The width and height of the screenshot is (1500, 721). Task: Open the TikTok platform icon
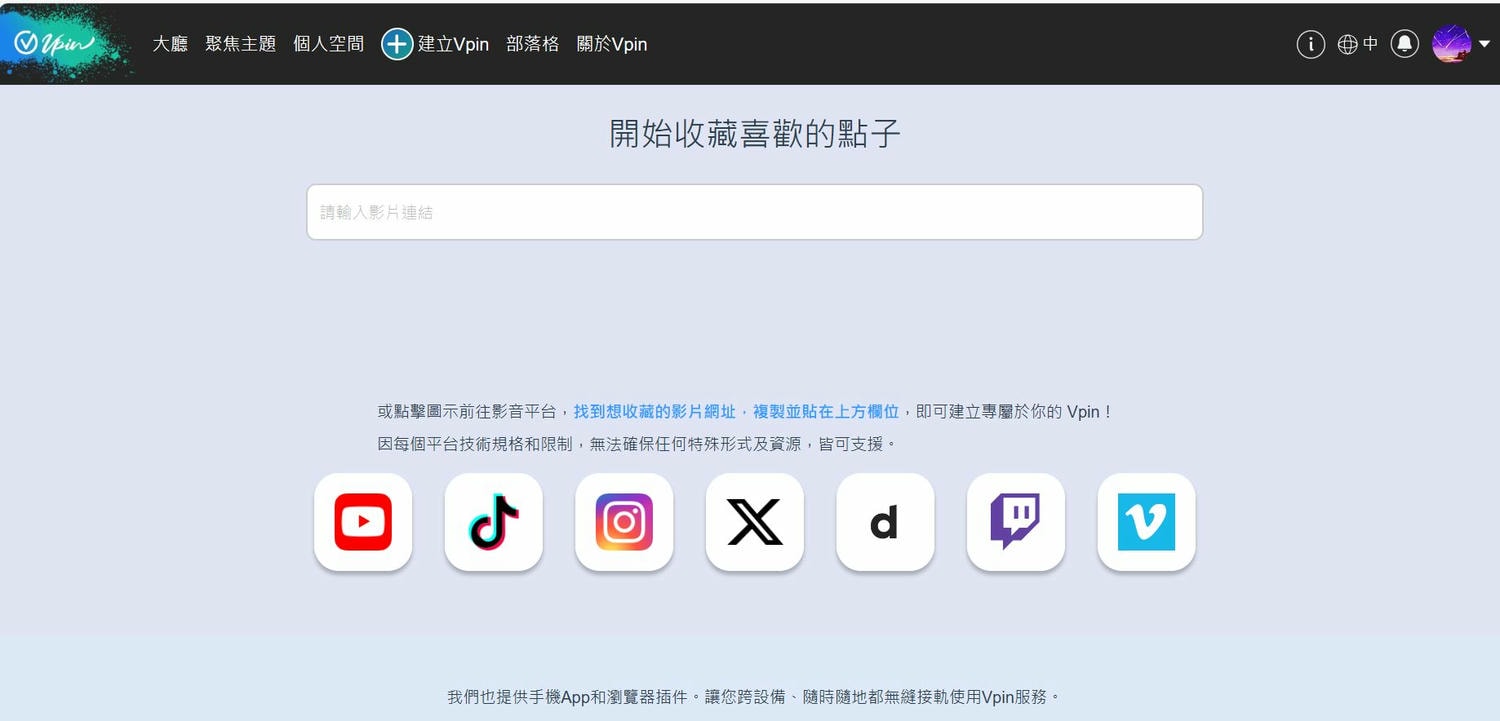pos(494,522)
